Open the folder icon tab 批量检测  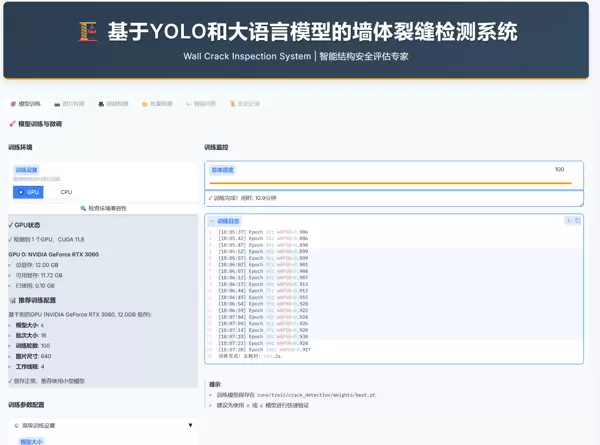(x=158, y=103)
